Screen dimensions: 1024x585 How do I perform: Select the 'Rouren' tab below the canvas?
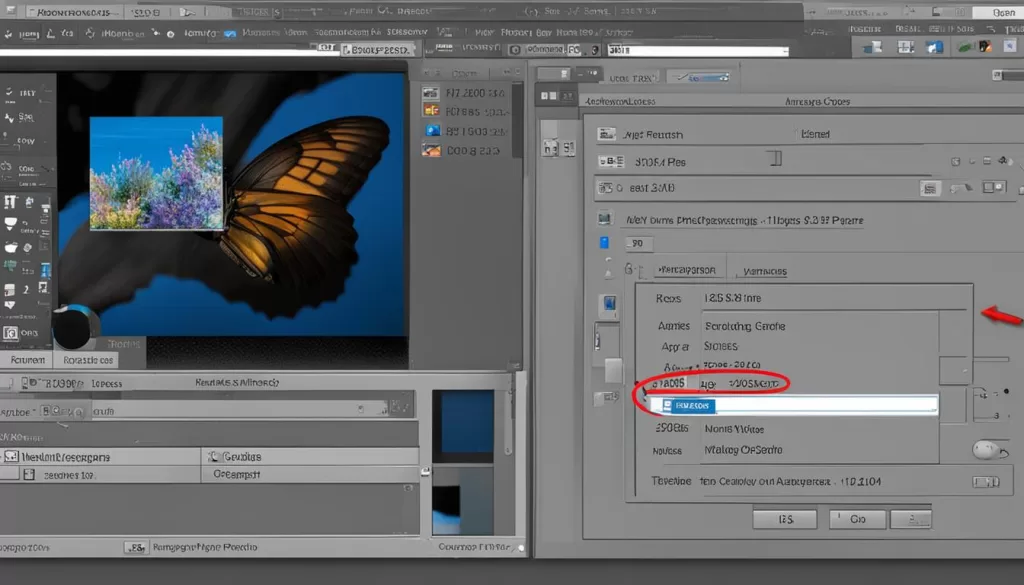click(x=27, y=360)
